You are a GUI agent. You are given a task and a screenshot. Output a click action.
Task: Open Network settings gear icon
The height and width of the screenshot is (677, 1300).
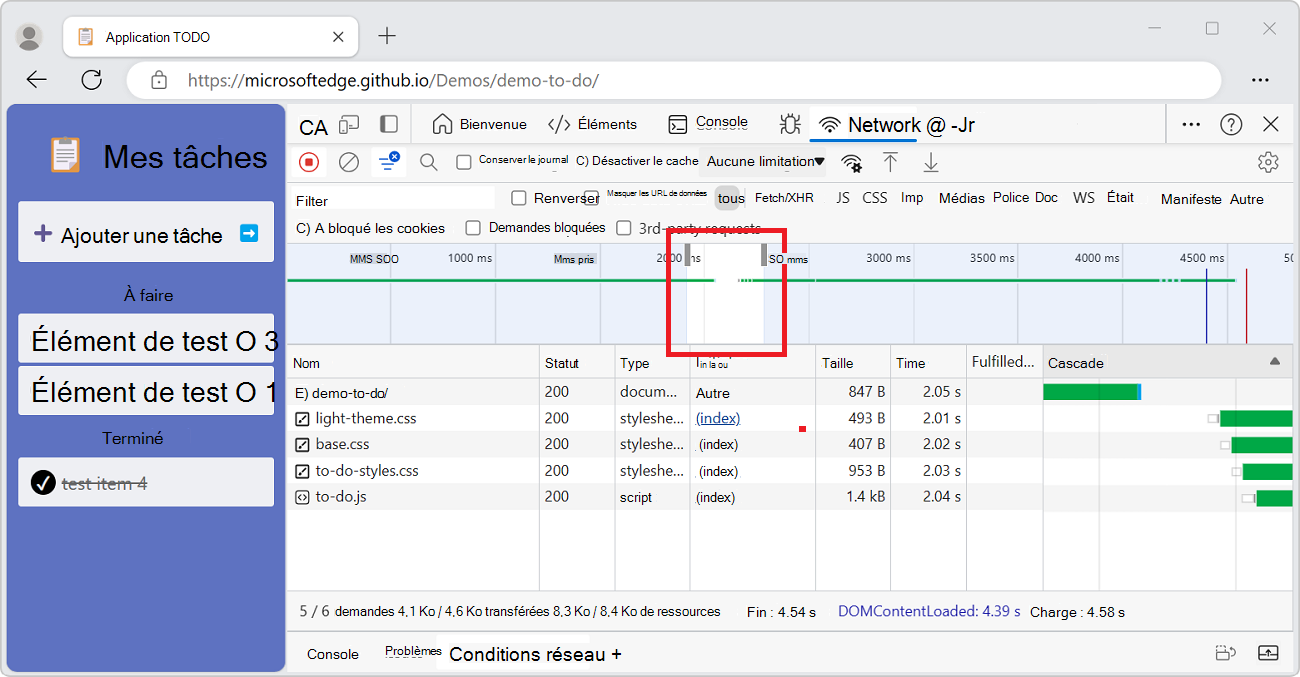coord(1268,162)
